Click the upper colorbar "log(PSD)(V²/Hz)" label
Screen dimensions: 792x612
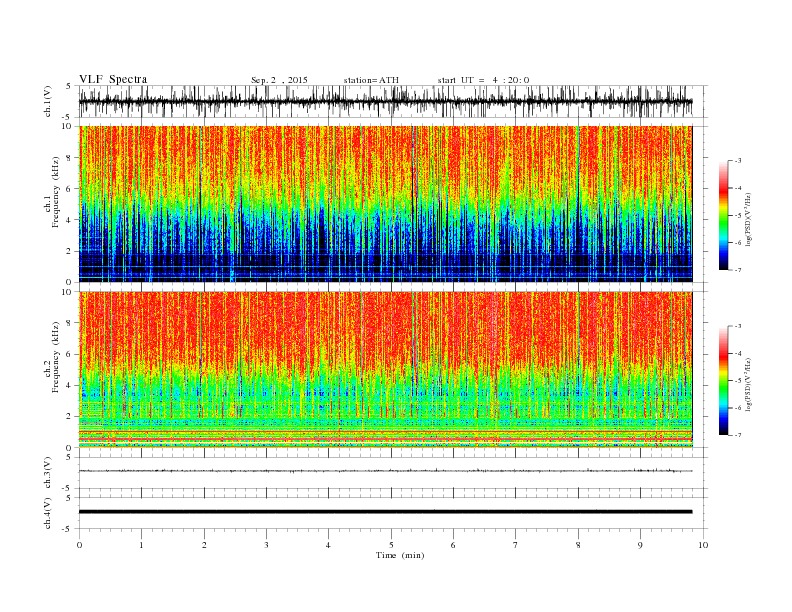(x=748, y=219)
